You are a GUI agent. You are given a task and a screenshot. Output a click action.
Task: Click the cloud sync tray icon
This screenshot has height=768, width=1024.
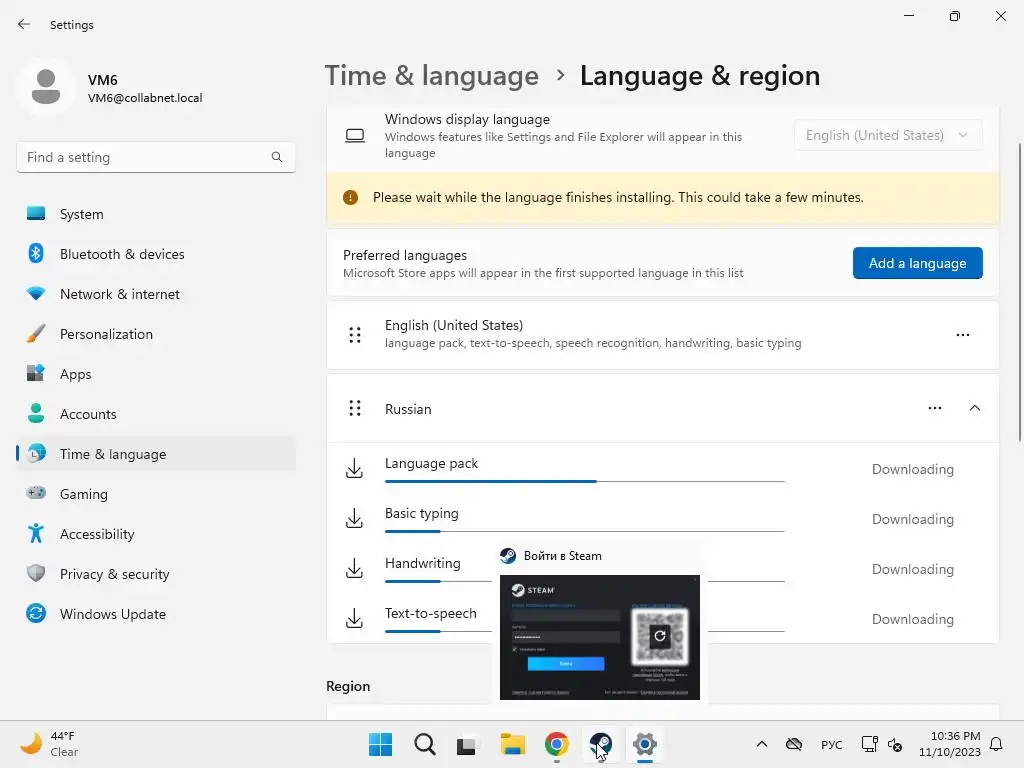[x=794, y=744]
